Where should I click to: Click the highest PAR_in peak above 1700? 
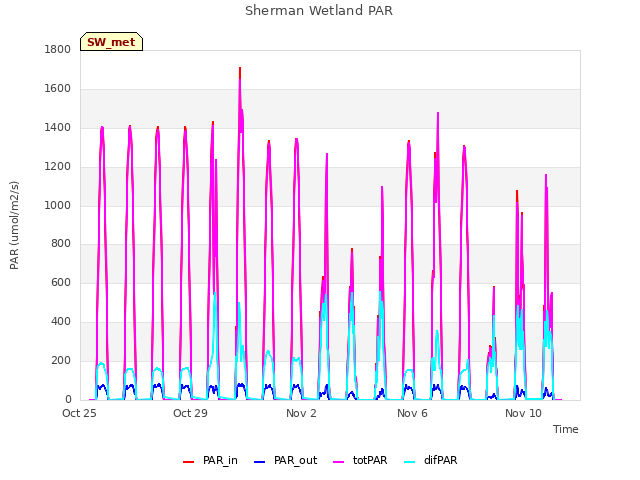pyautogui.click(x=240, y=68)
